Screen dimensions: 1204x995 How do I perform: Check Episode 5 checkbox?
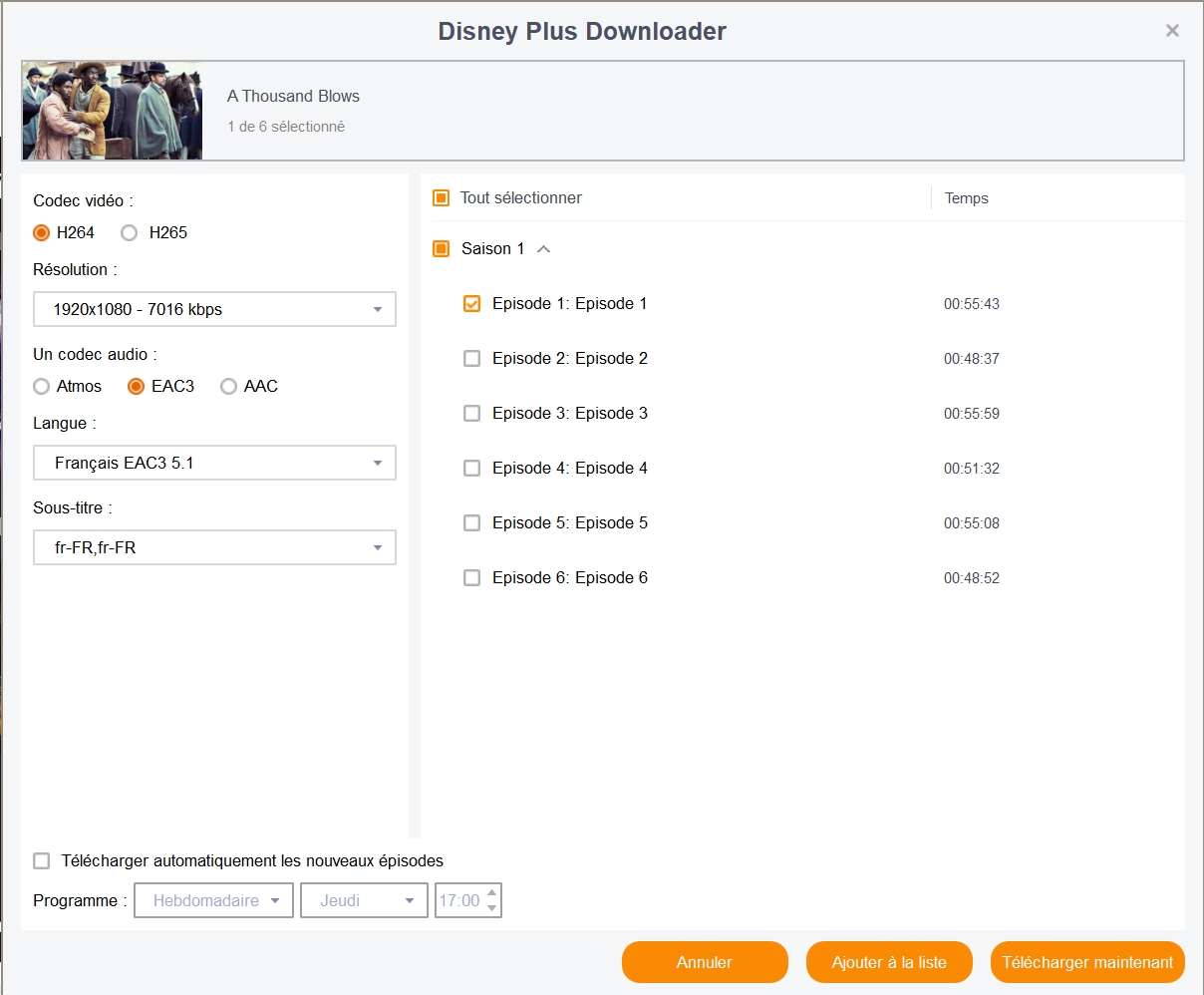(x=472, y=522)
